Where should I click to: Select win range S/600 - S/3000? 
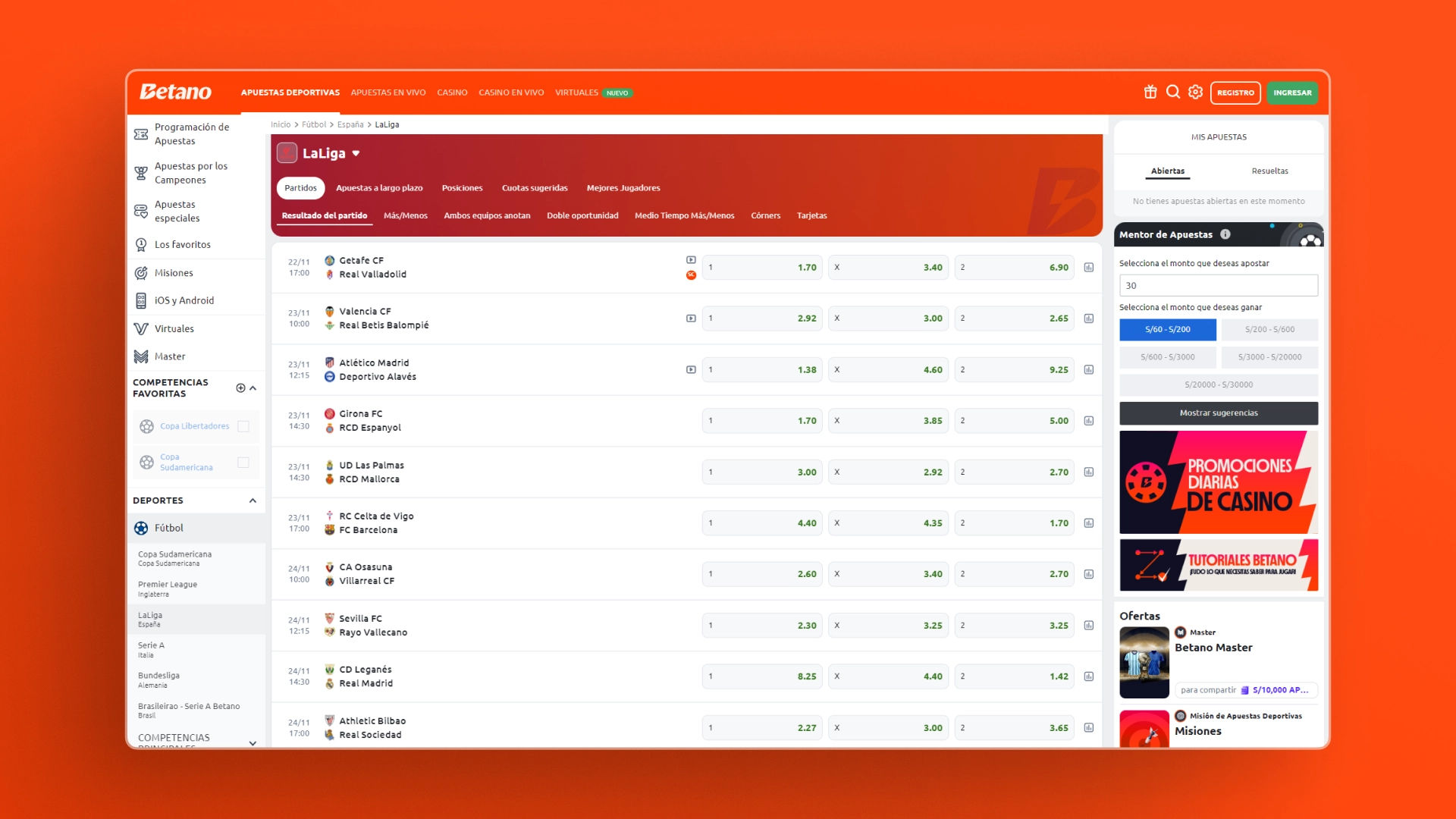(x=1168, y=357)
